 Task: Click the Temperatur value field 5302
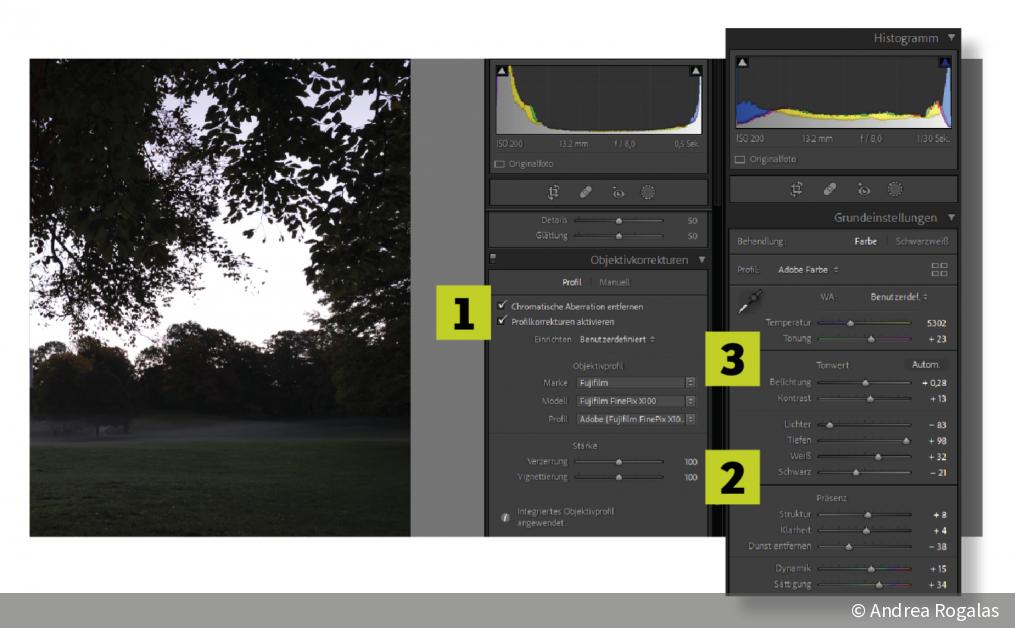click(935, 323)
